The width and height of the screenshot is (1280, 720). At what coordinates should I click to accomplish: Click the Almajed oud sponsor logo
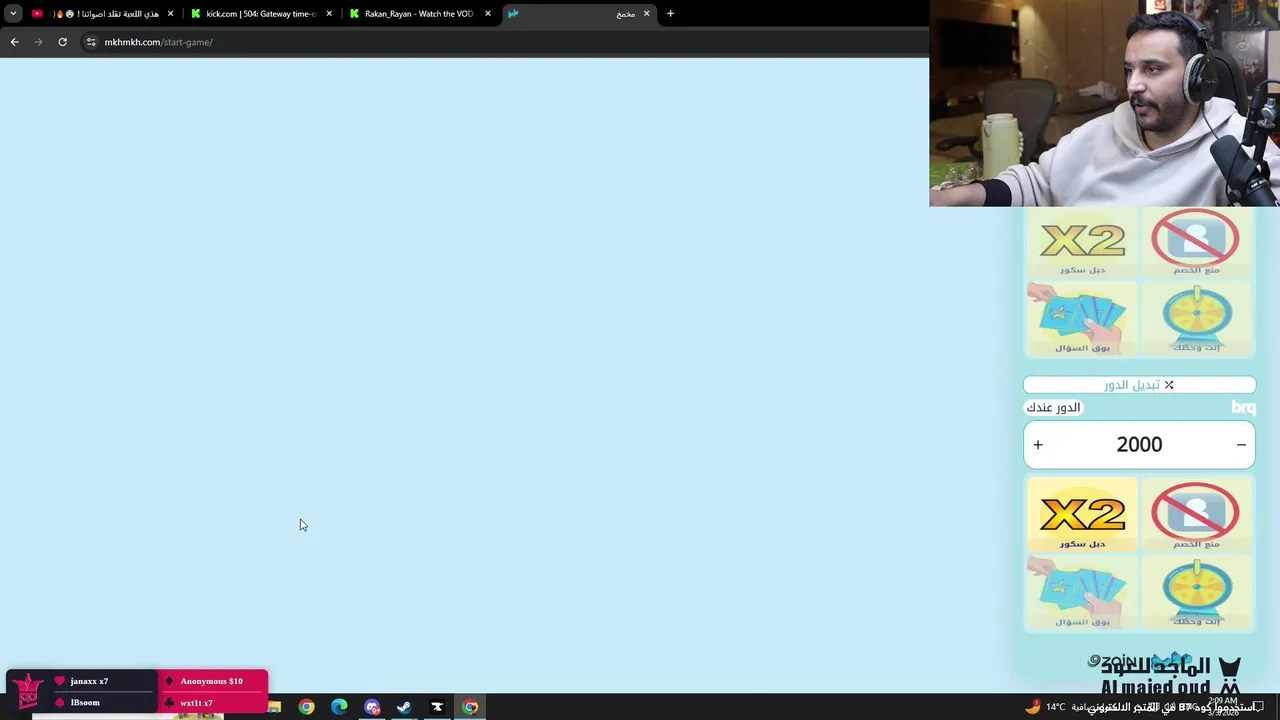coord(1169,676)
